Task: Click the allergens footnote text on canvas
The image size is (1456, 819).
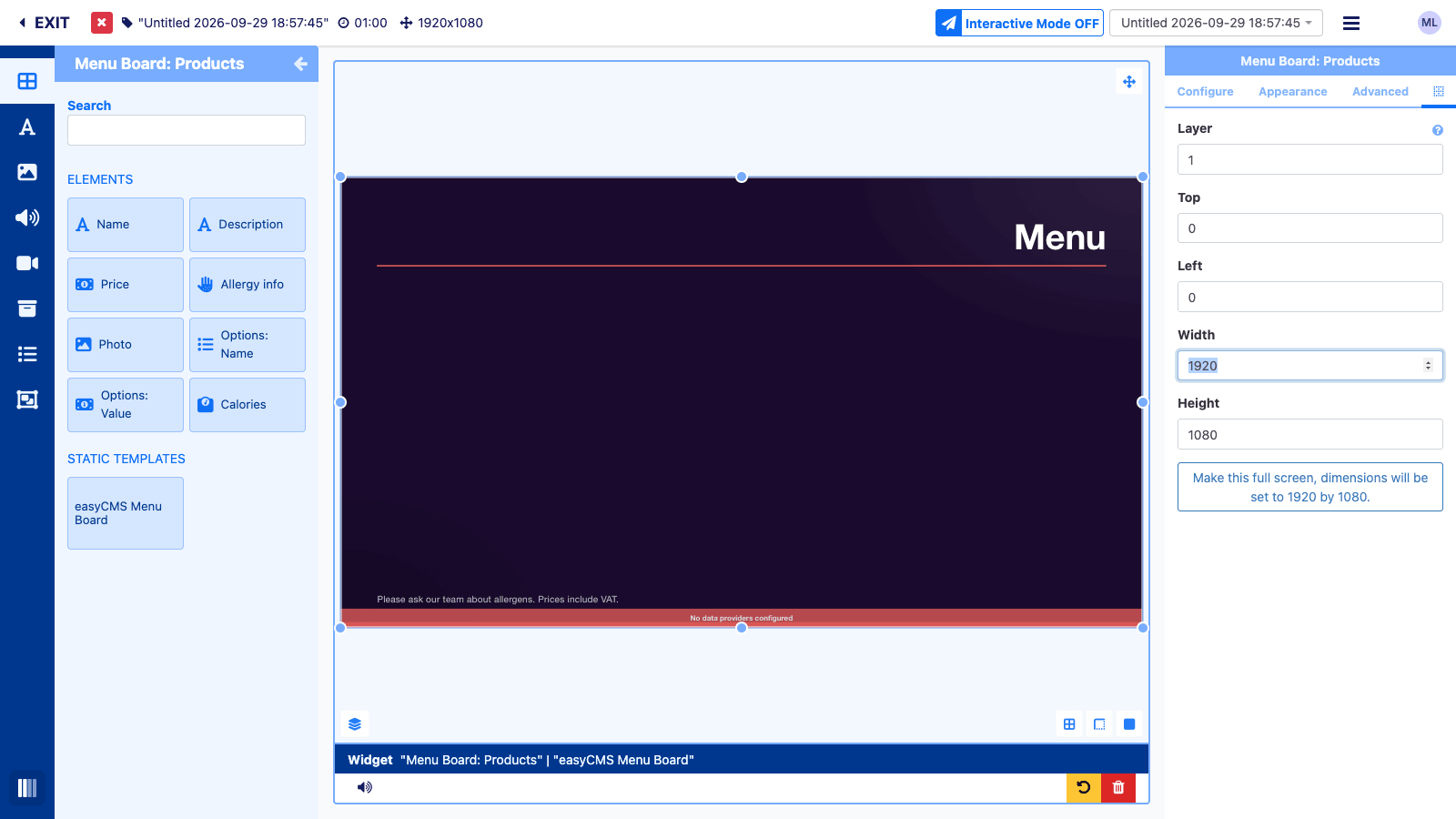Action: [x=498, y=600]
